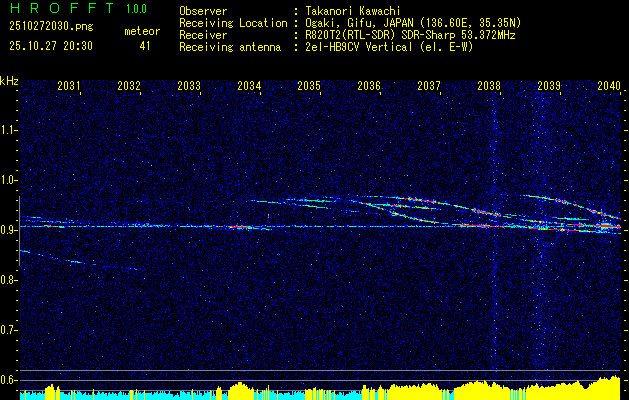Click location text Ogaki, Gifu, JAPAN
629x400 pixels.
coord(358,24)
